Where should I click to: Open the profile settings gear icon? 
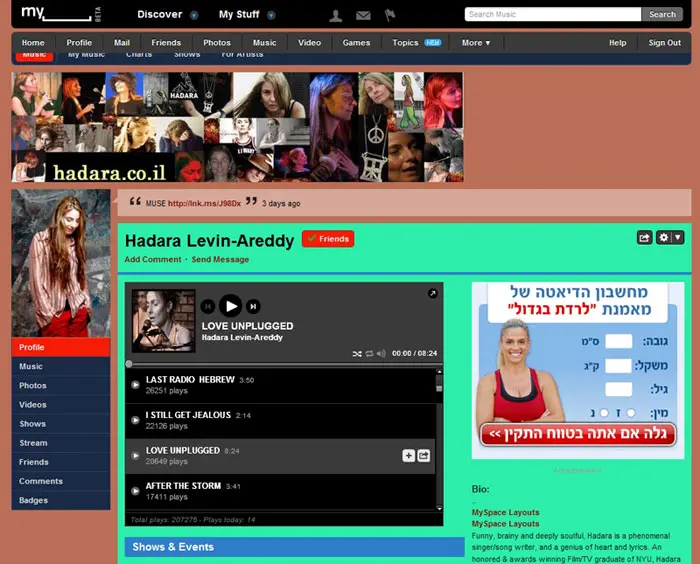click(664, 238)
